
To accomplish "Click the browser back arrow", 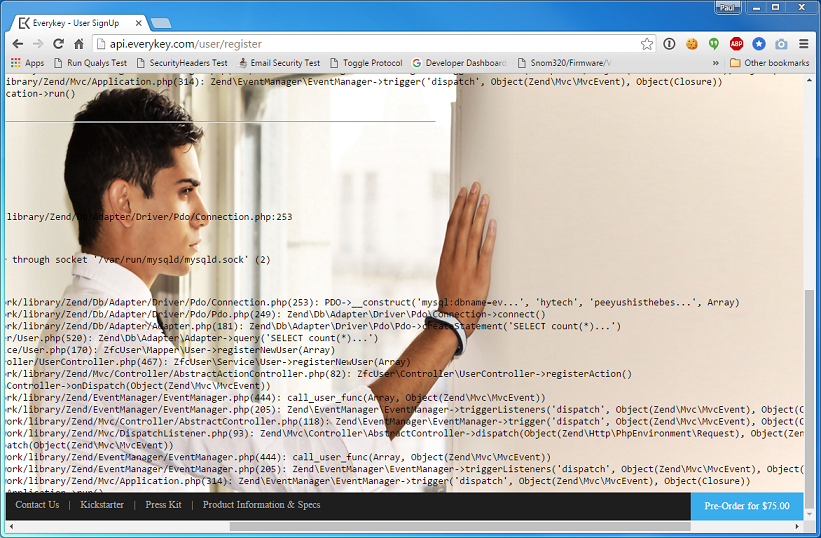I will click(17, 44).
